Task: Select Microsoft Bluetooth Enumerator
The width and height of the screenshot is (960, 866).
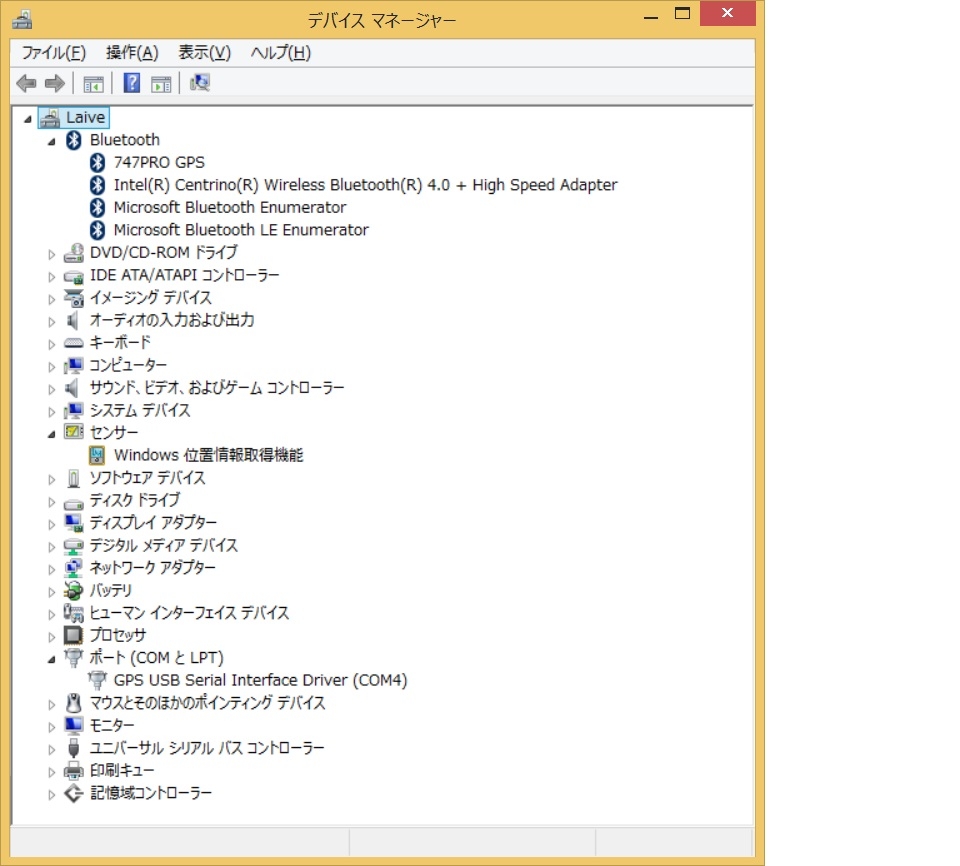Action: pos(230,208)
